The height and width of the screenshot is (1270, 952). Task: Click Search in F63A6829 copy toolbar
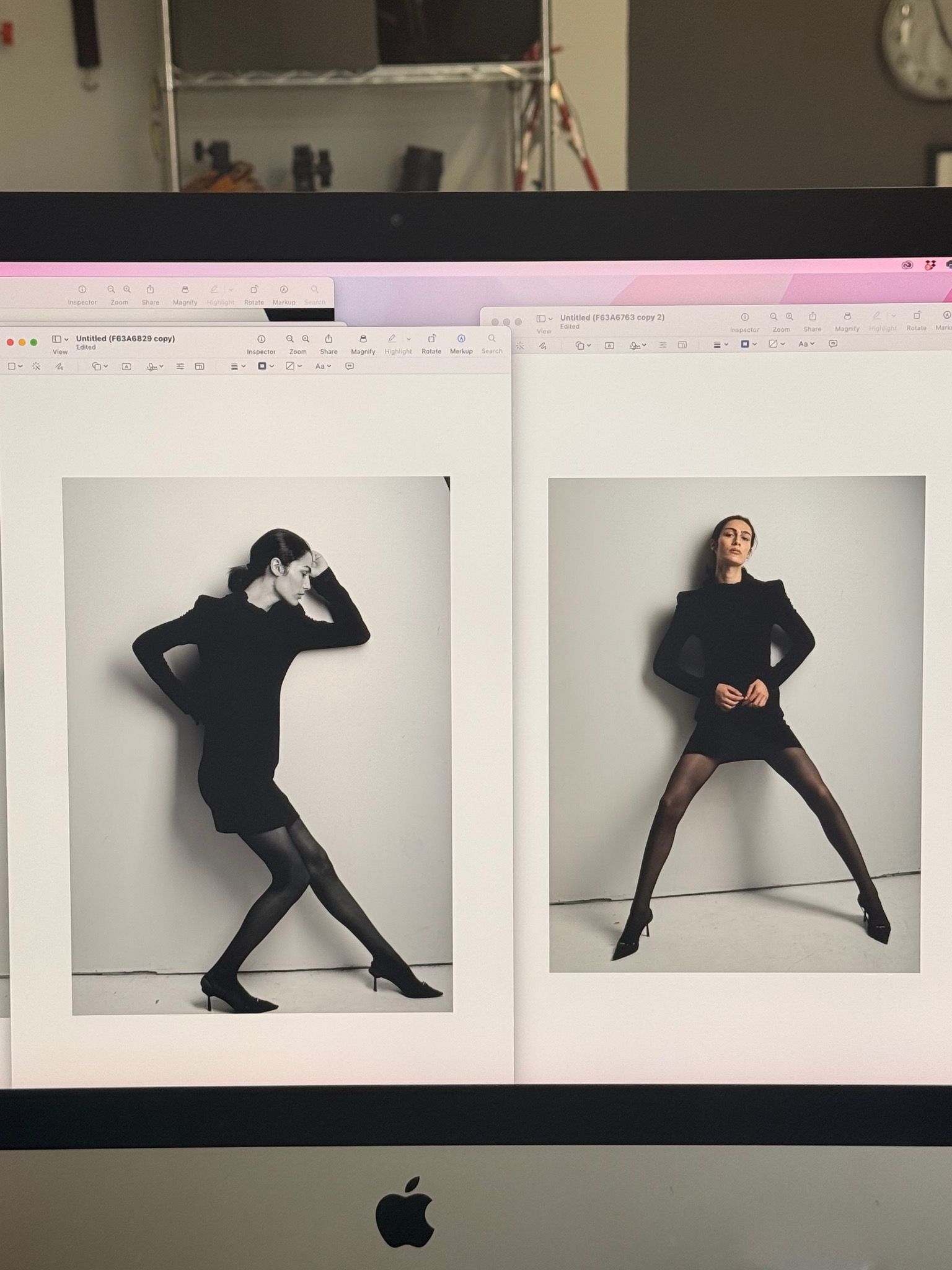tap(491, 339)
